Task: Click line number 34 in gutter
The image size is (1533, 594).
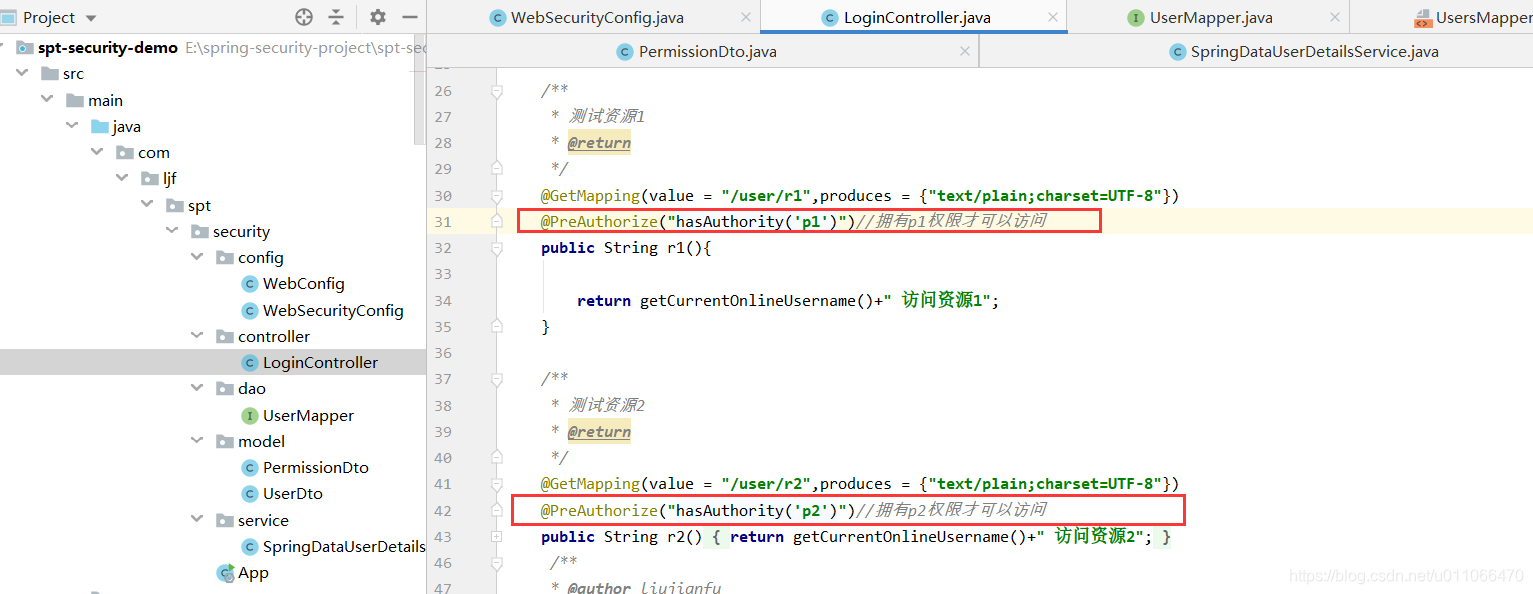Action: click(443, 300)
